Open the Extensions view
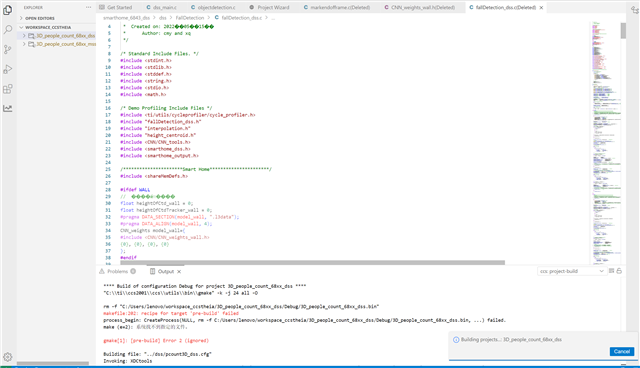Image resolution: width=640 pixels, height=368 pixels. [x=7, y=89]
